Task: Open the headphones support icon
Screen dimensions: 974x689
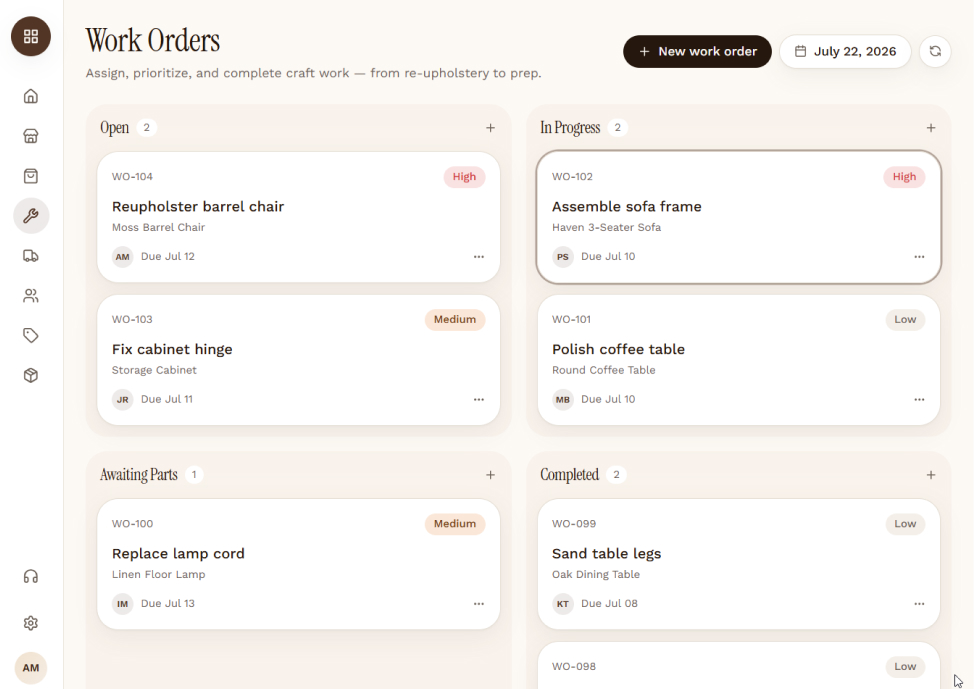Action: point(30,577)
